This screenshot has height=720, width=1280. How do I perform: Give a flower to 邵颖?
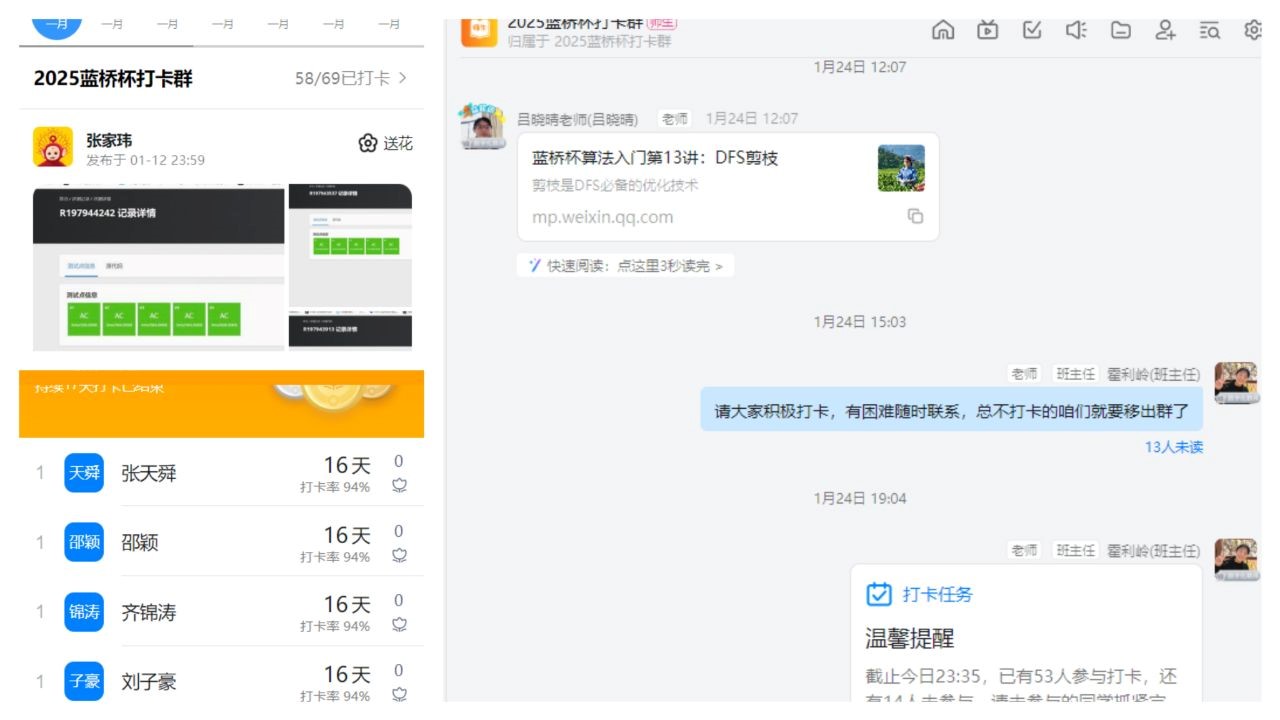click(399, 555)
